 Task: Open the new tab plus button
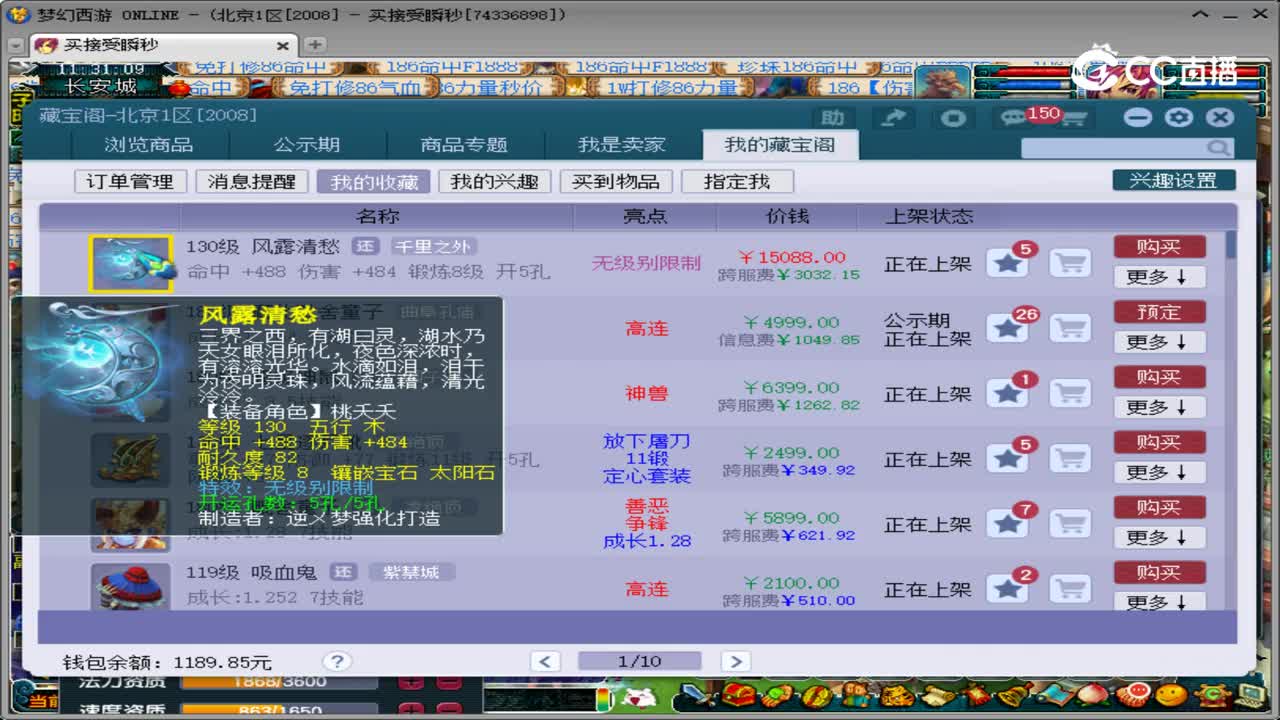click(314, 45)
